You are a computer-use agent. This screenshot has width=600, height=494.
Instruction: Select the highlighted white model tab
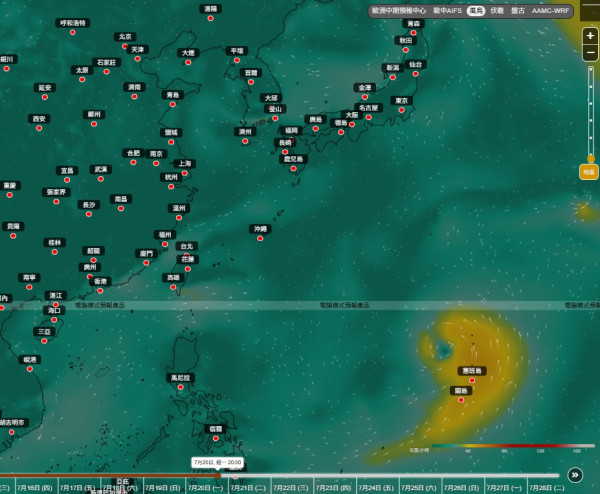click(476, 11)
